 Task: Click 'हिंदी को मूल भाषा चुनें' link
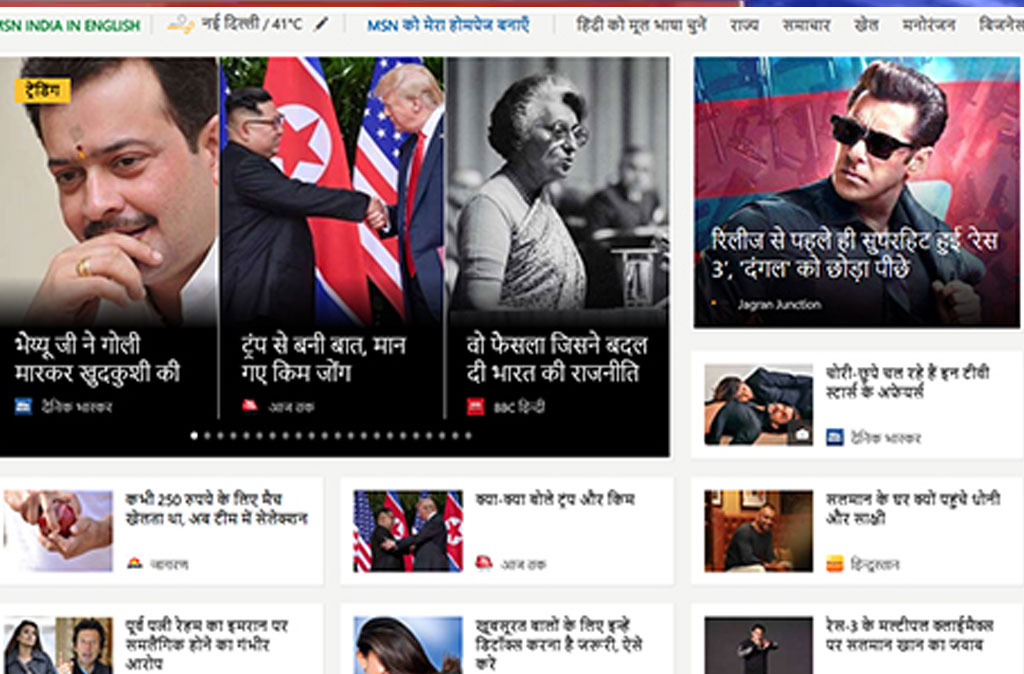click(x=641, y=25)
